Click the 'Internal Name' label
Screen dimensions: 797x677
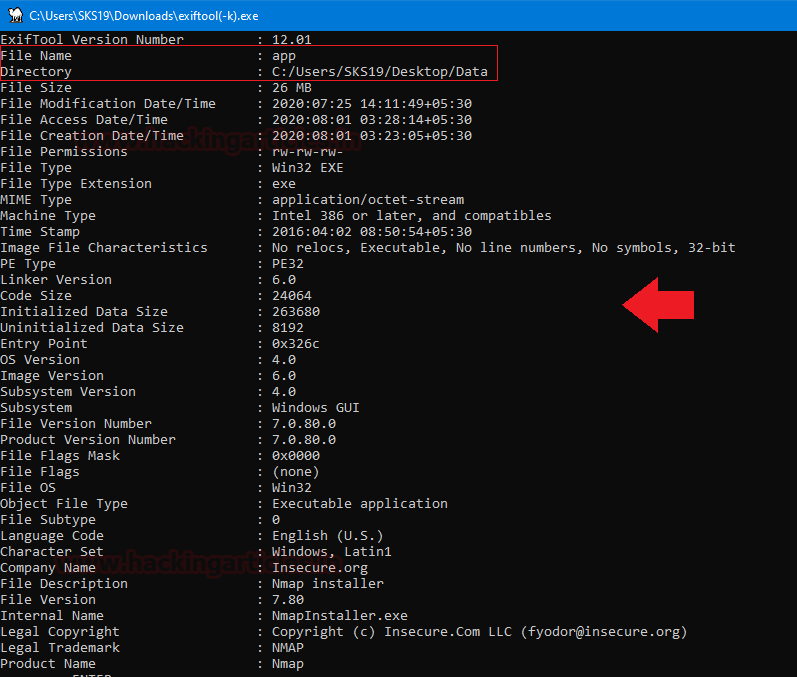point(52,616)
